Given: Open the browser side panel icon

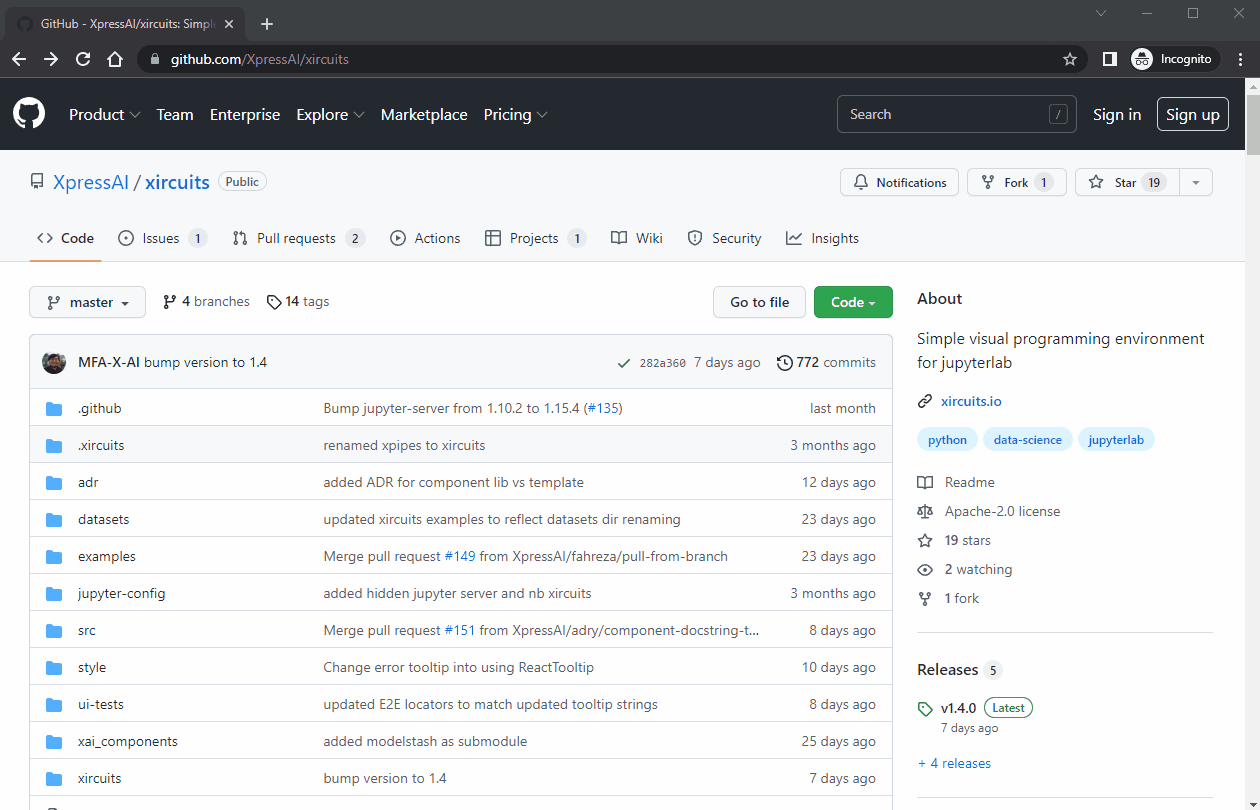Looking at the screenshot, I should pos(1109,59).
